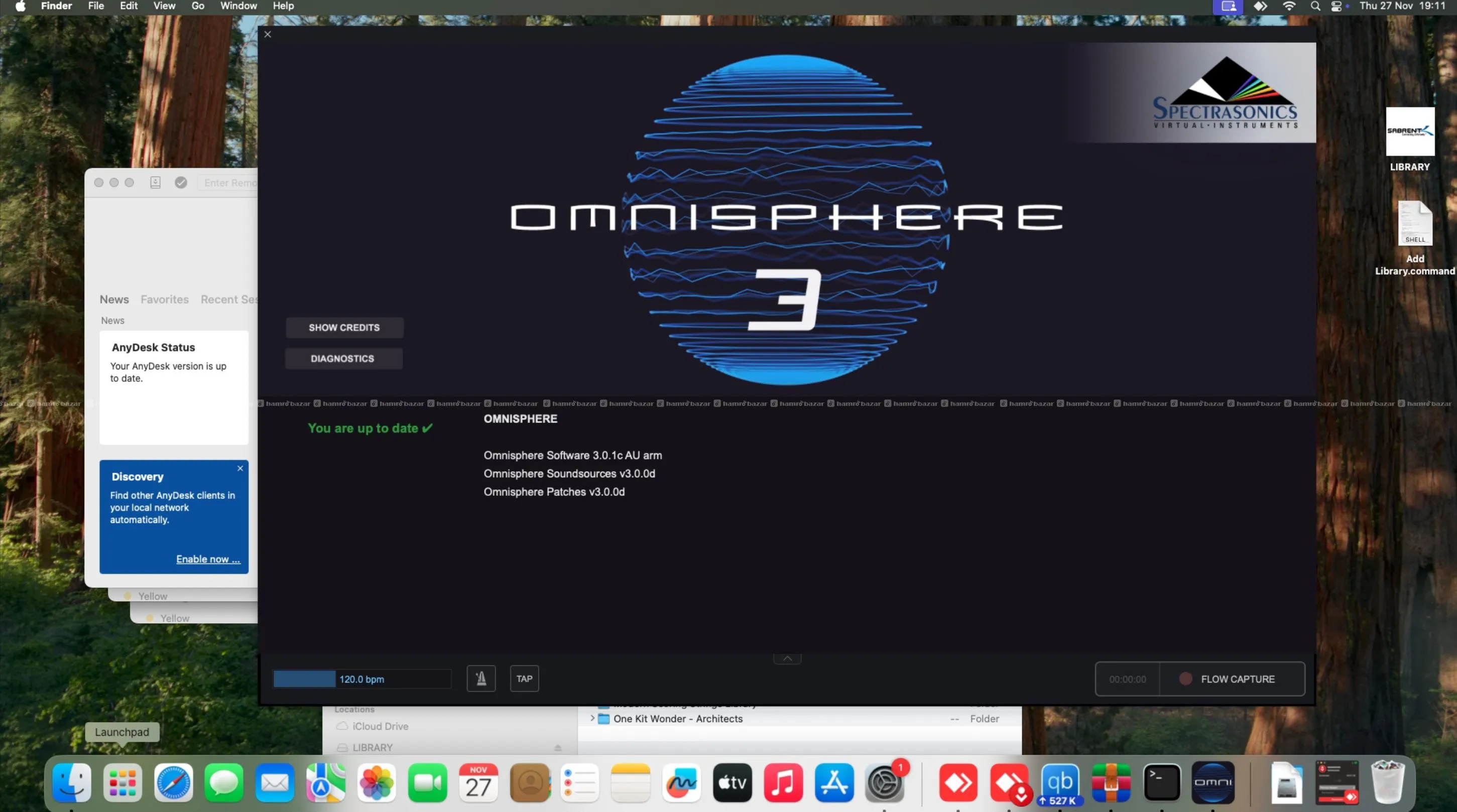Open the Window menu
The image size is (1457, 812).
238,6
